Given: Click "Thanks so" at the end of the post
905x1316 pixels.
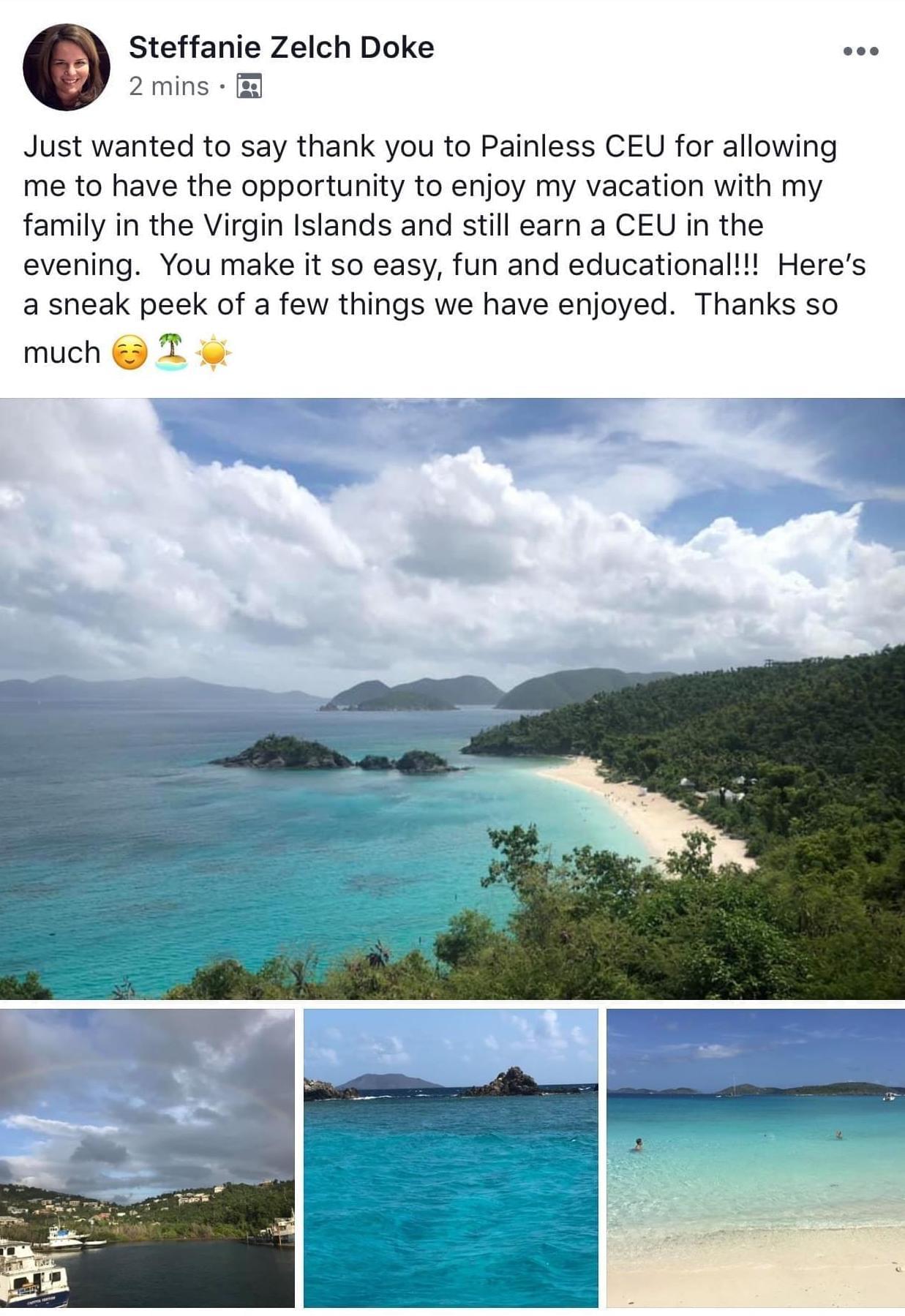Looking at the screenshot, I should point(766,304).
